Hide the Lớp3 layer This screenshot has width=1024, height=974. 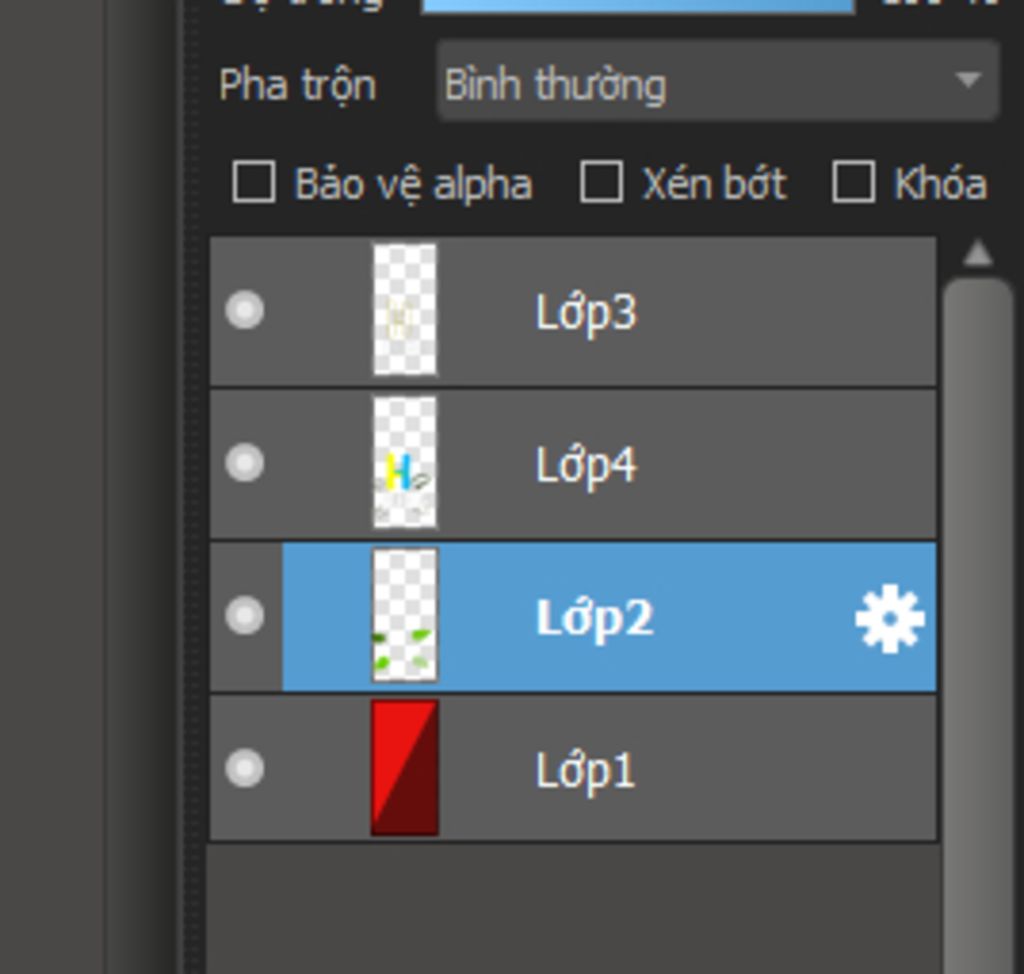coord(245,311)
